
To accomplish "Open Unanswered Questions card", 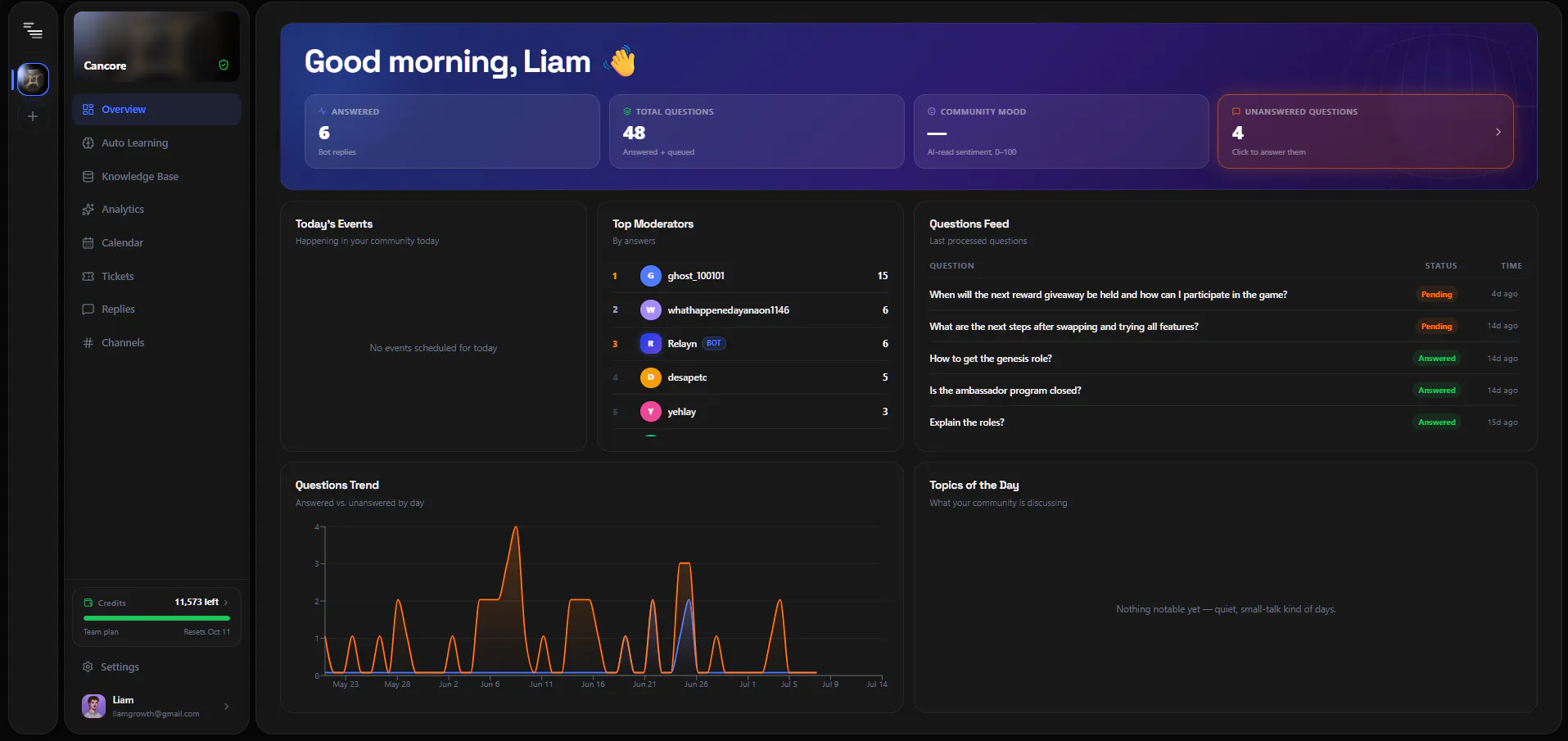I will (1365, 132).
